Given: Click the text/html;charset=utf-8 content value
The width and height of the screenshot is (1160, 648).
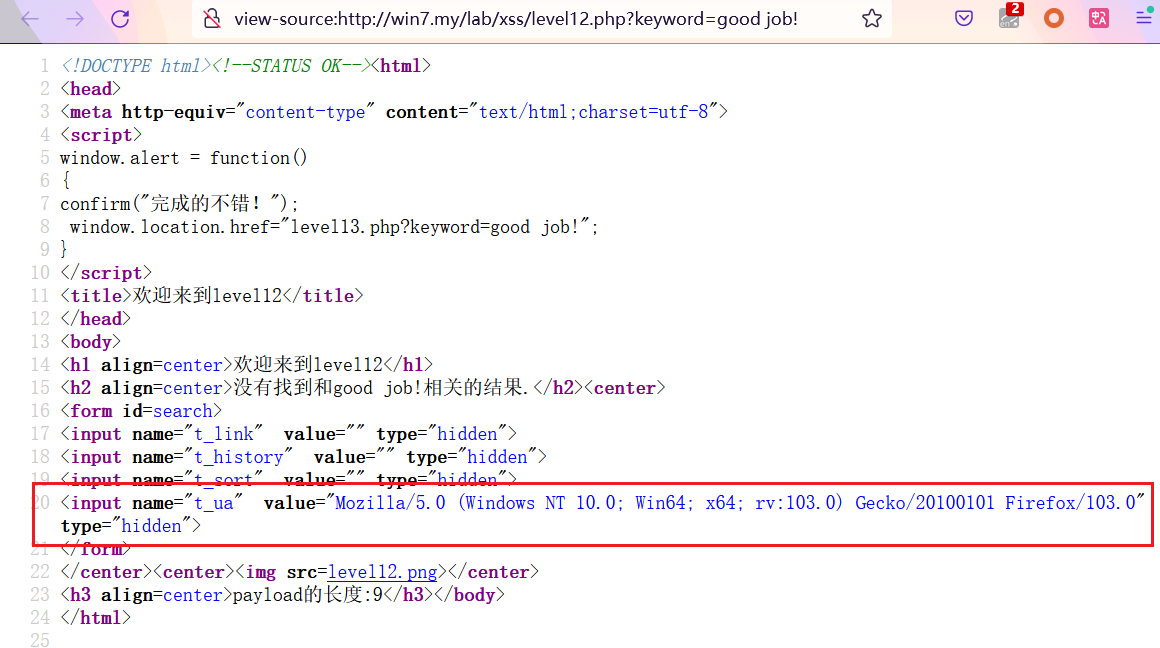Looking at the screenshot, I should [594, 112].
